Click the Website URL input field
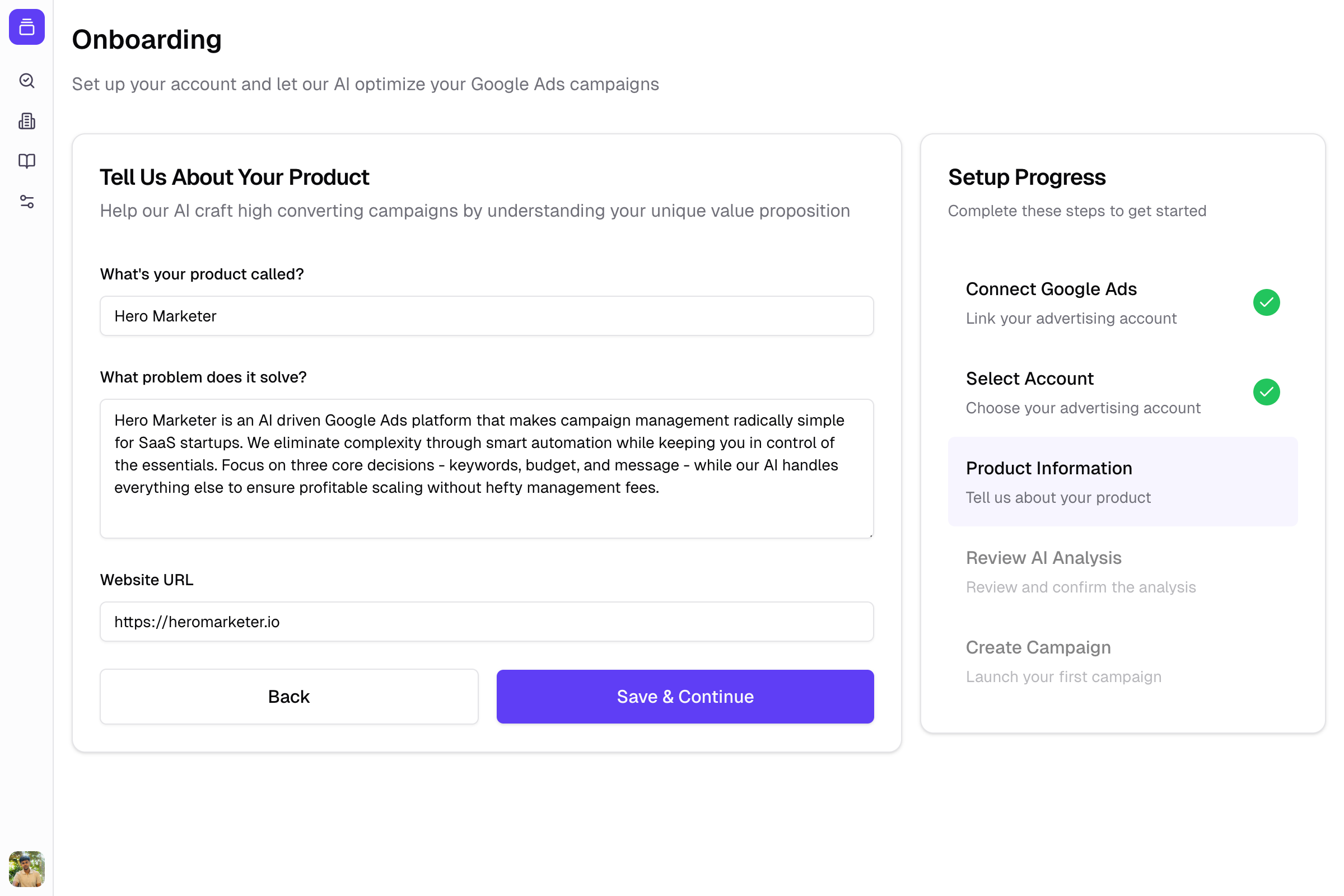The width and height of the screenshot is (1344, 896). [x=487, y=621]
